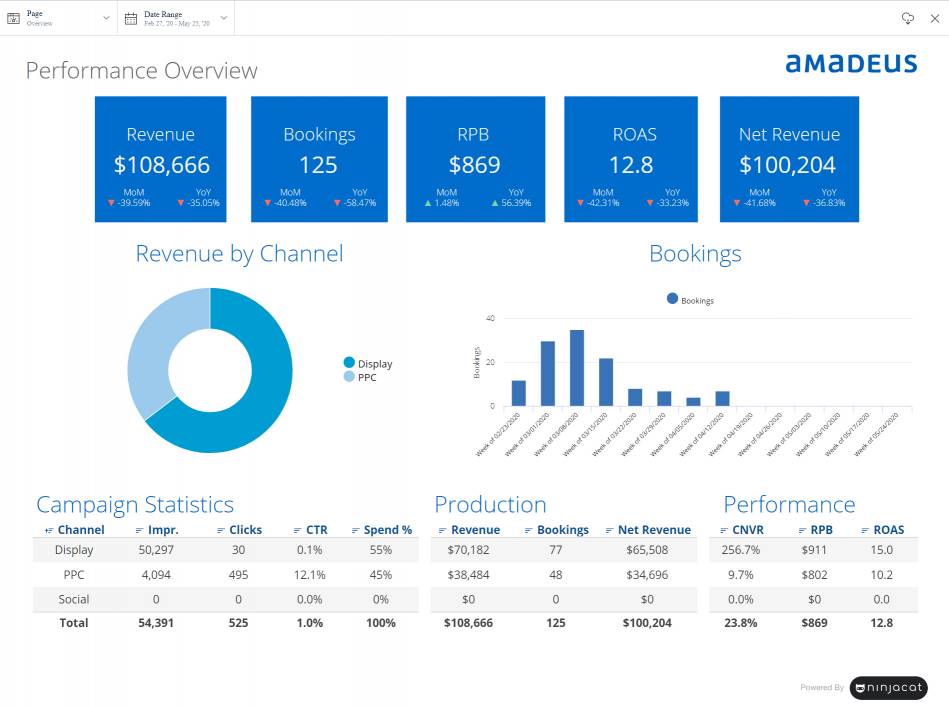Toggle the PPC series in donut legend
This screenshot has width=949, height=706.
point(349,377)
